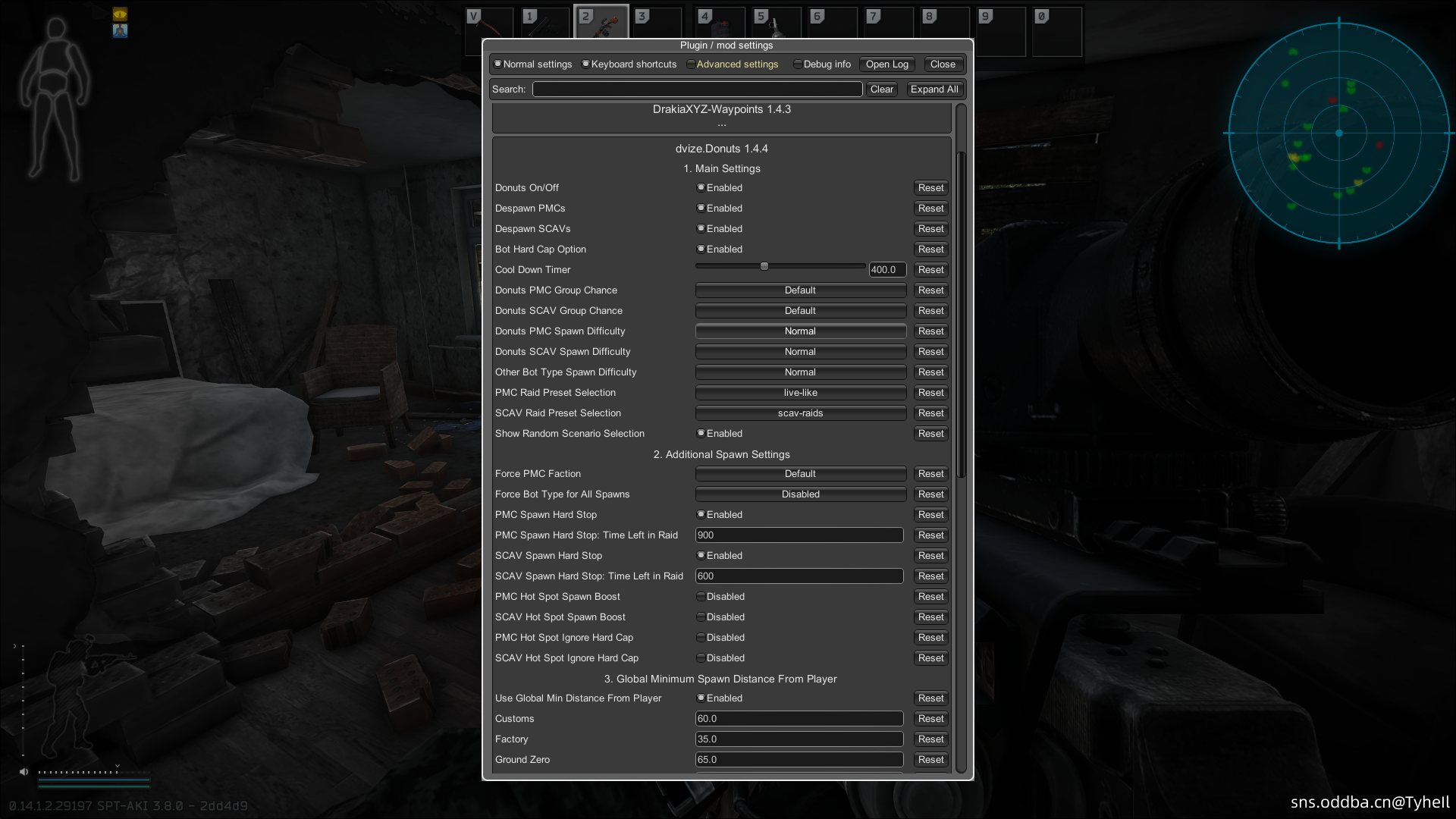Viewport: 1456px width, 819px height.
Task: Open Donuts PMC Spawn Difficulty dropdown
Action: (800, 331)
